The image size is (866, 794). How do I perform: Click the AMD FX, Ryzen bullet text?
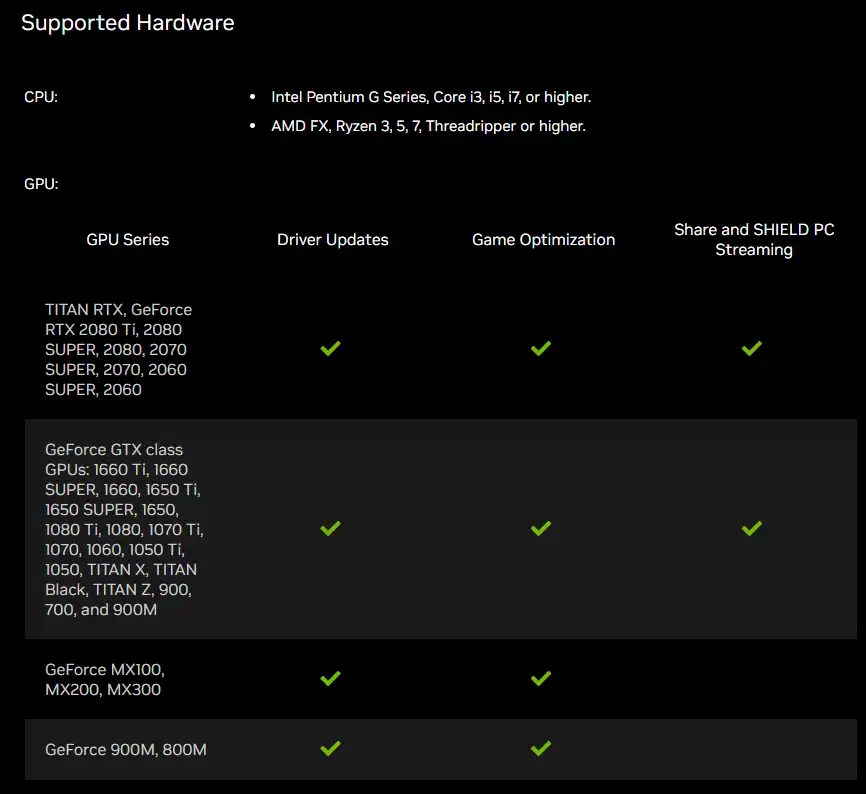pos(428,126)
